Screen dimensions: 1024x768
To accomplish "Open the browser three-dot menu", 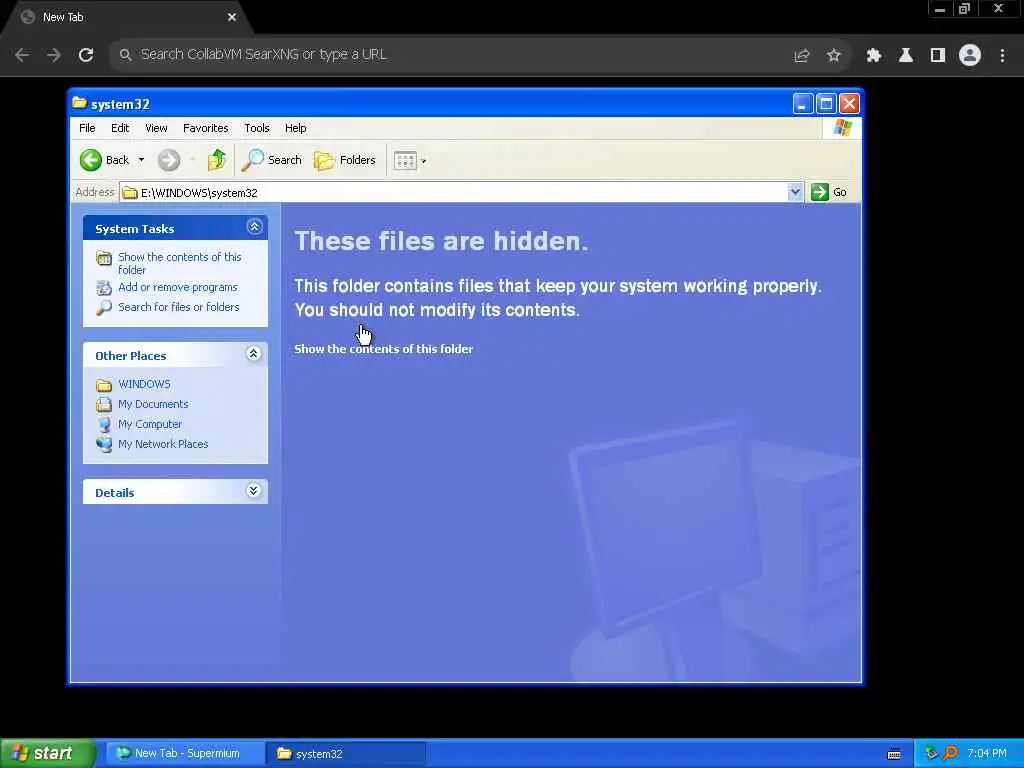I will (x=1002, y=56).
